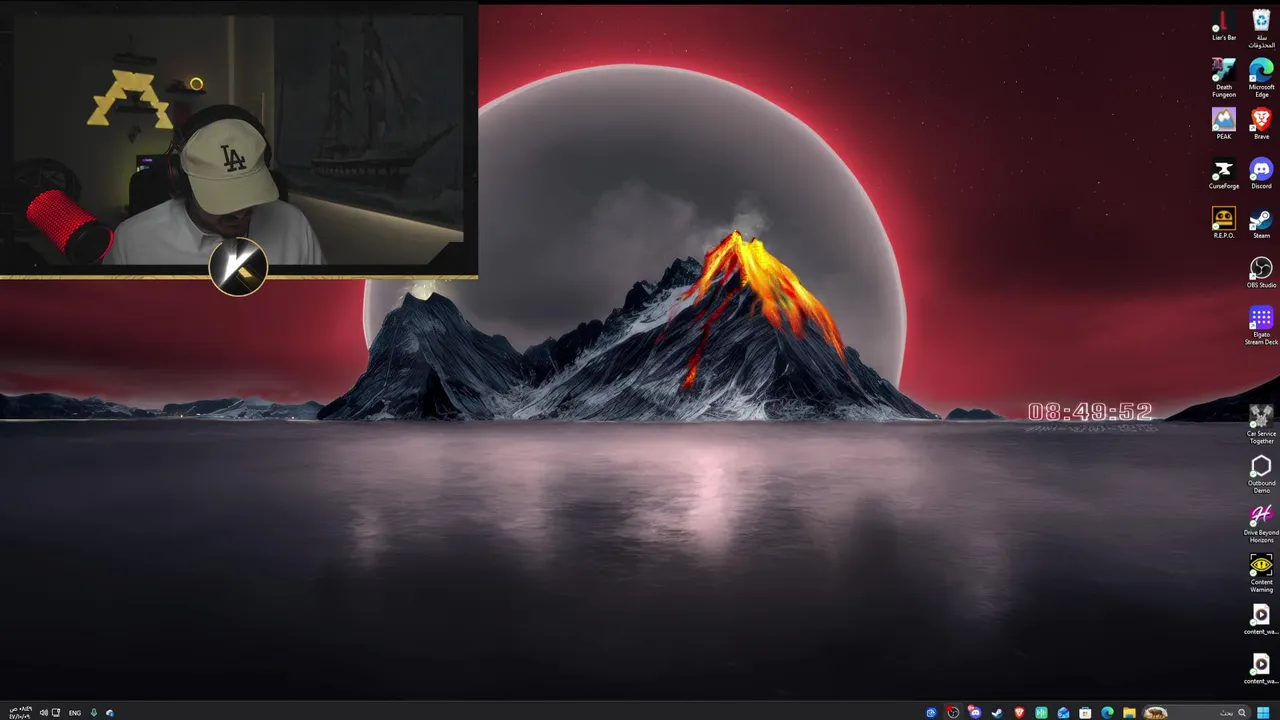Open the Content Warning game icon

1261,573
